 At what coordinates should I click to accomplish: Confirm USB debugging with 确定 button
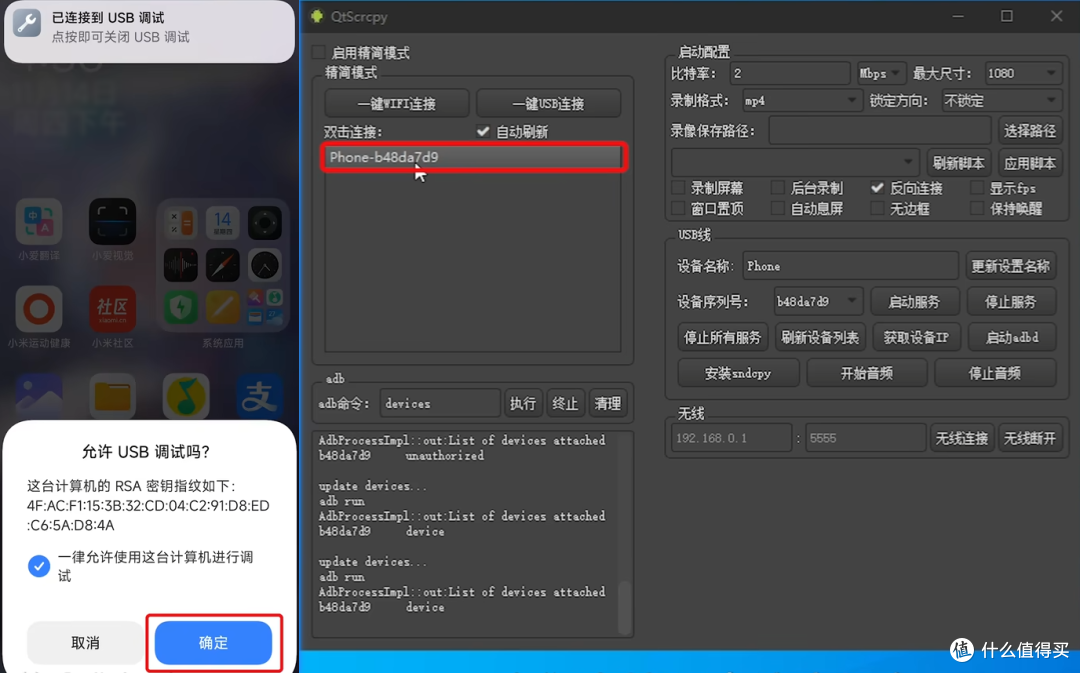[x=214, y=642]
